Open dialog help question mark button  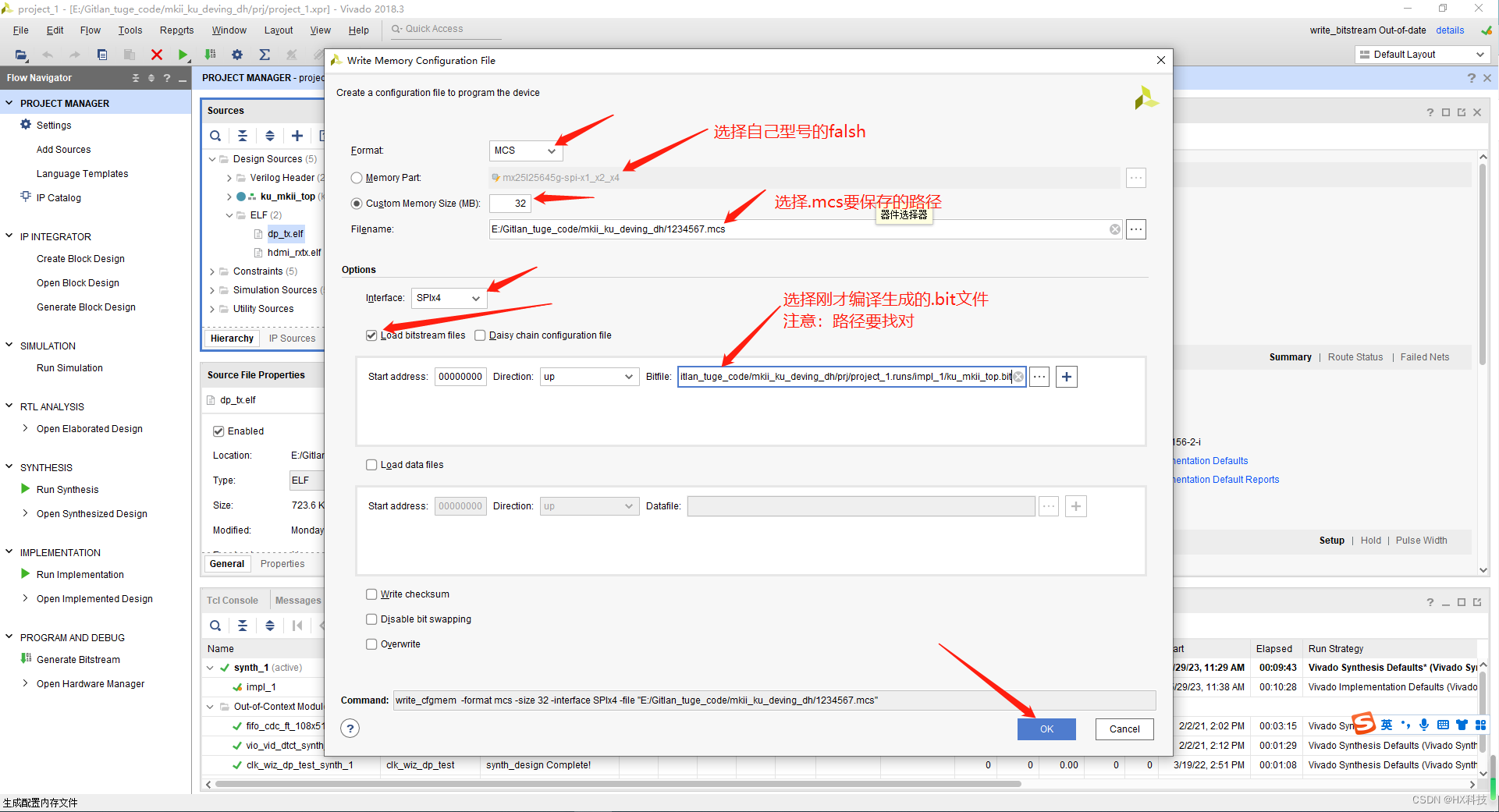click(350, 729)
